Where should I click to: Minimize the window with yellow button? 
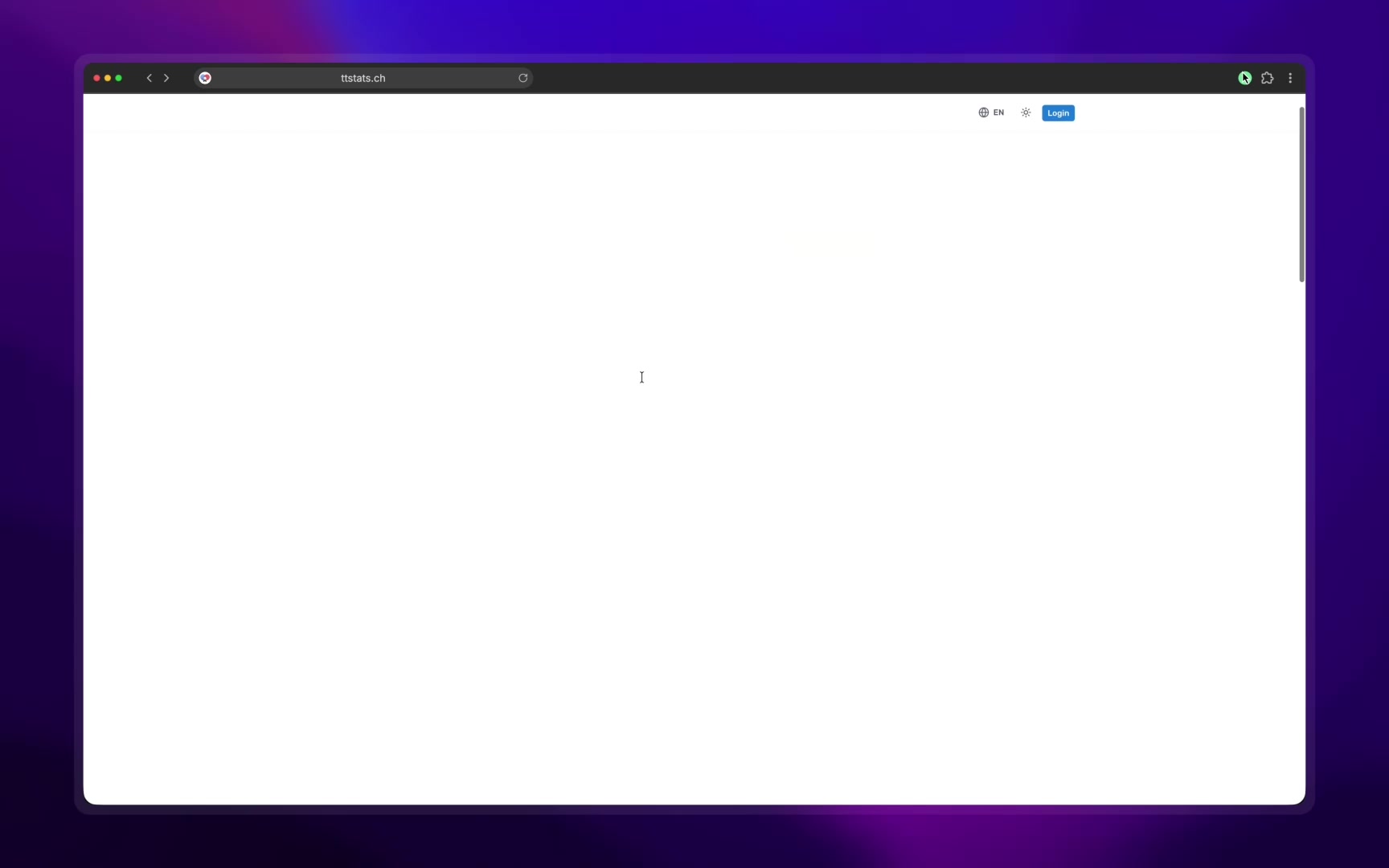pyautogui.click(x=108, y=78)
